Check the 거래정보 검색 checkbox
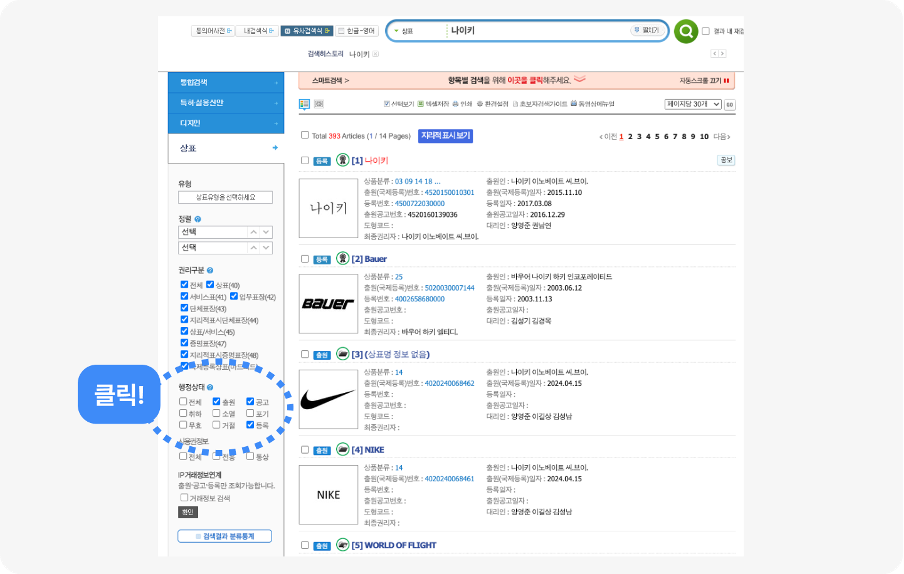This screenshot has height=574, width=904. click(184, 497)
